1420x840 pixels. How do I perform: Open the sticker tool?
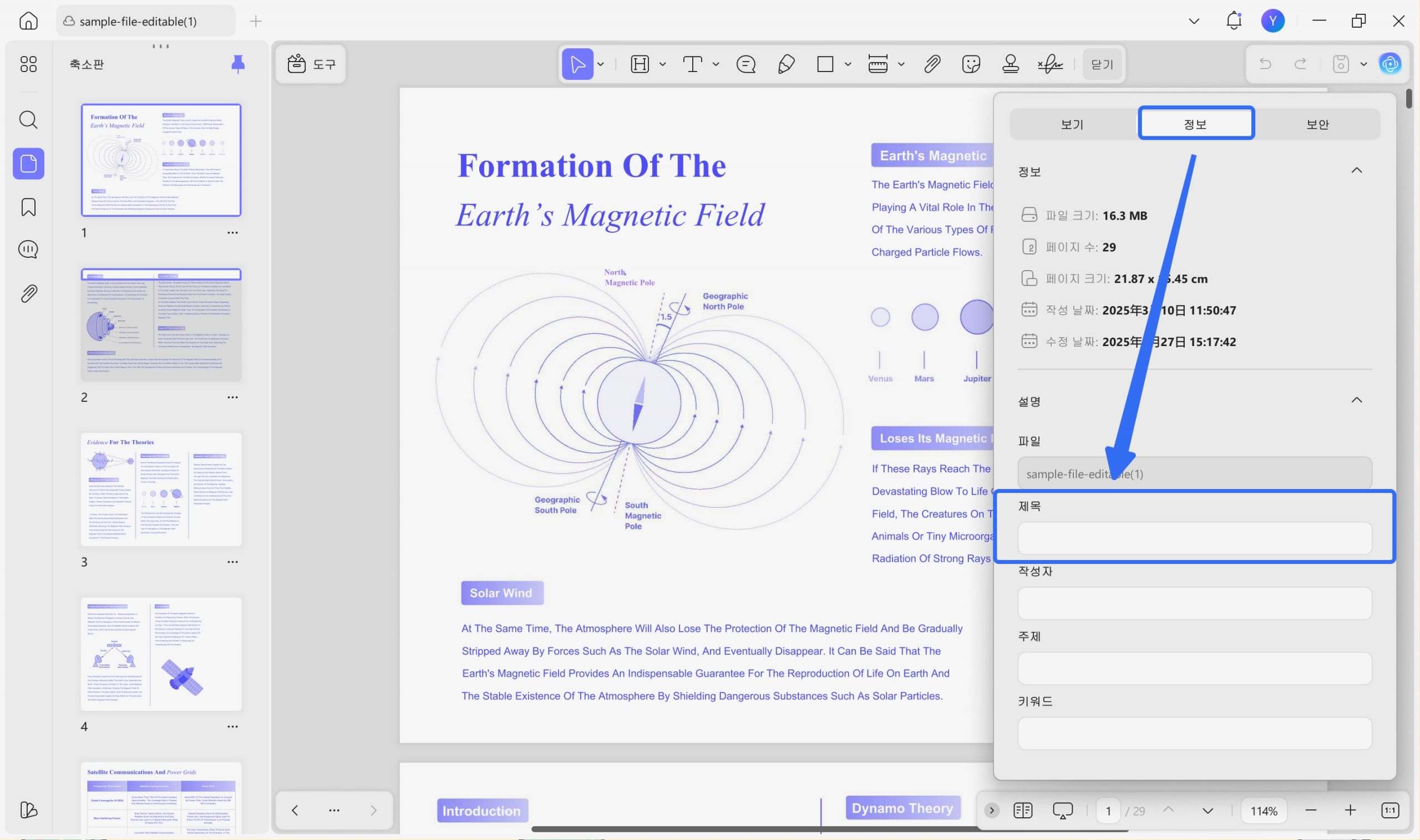point(971,64)
